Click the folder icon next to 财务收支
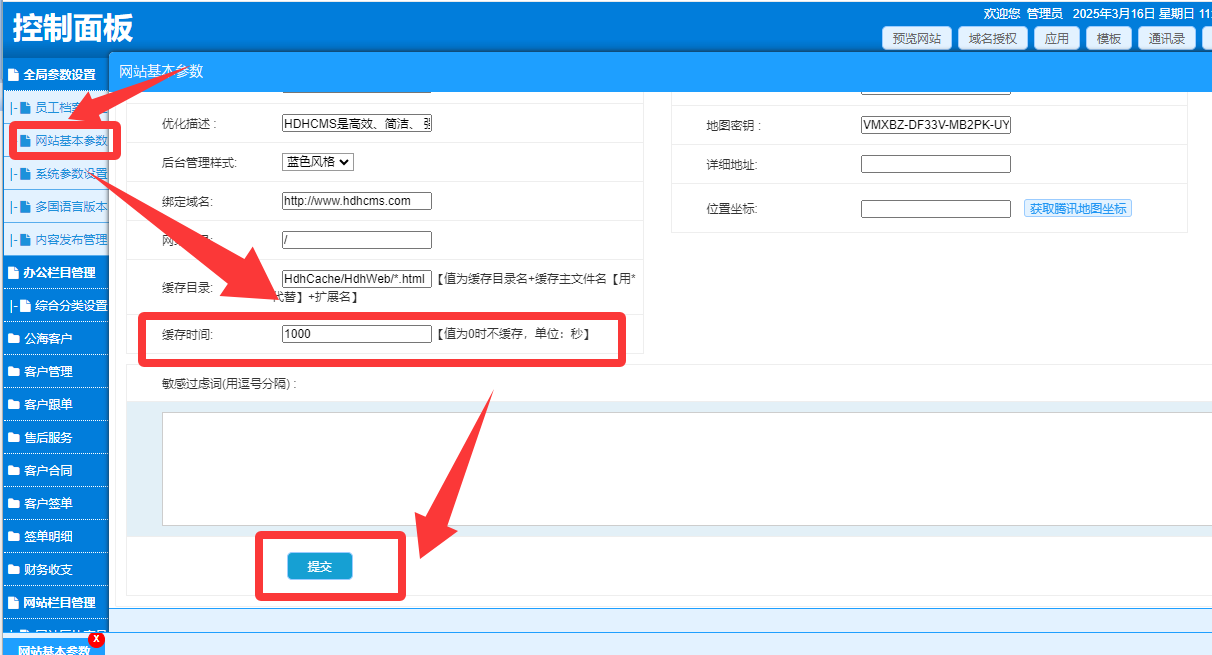The height and width of the screenshot is (655, 1212). point(13,570)
